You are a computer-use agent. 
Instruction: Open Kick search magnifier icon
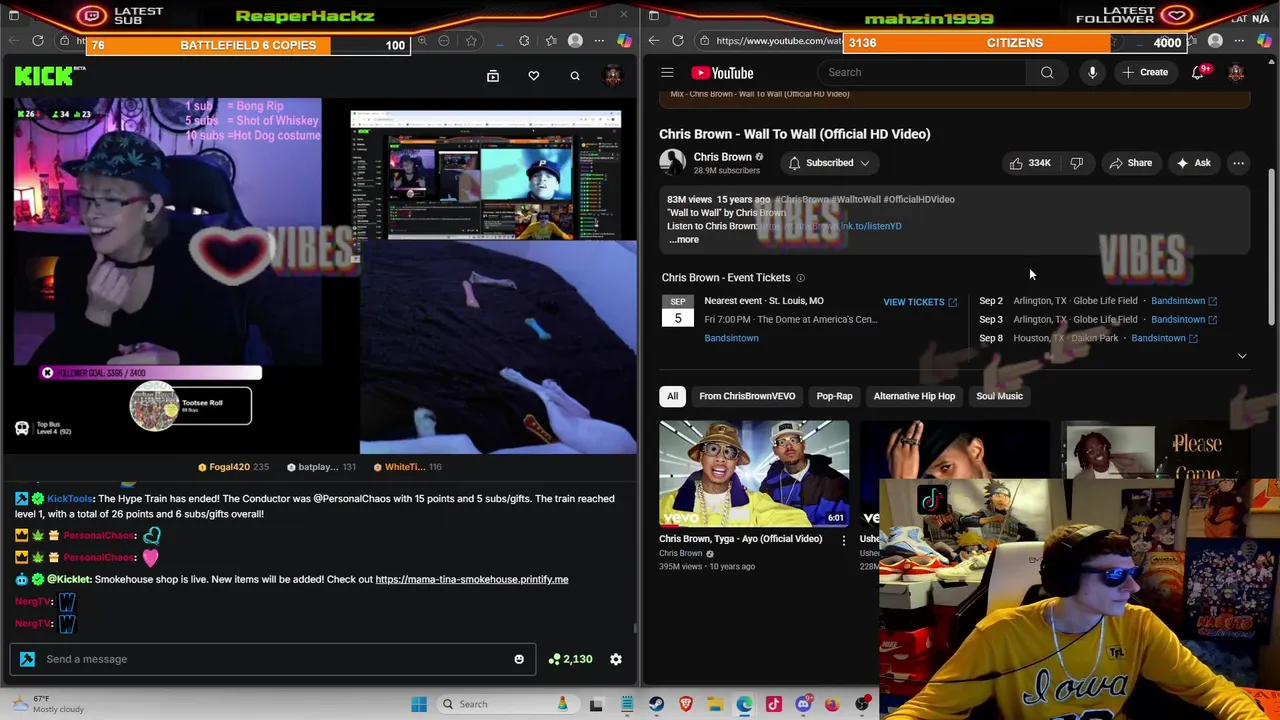click(575, 76)
